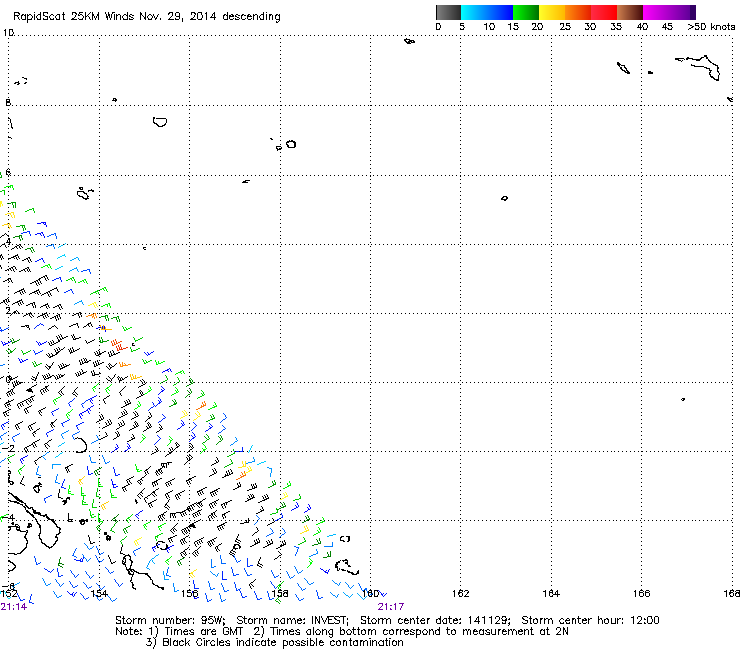Click the map title "RapidScat 25KM Winds"

click(x=74, y=16)
